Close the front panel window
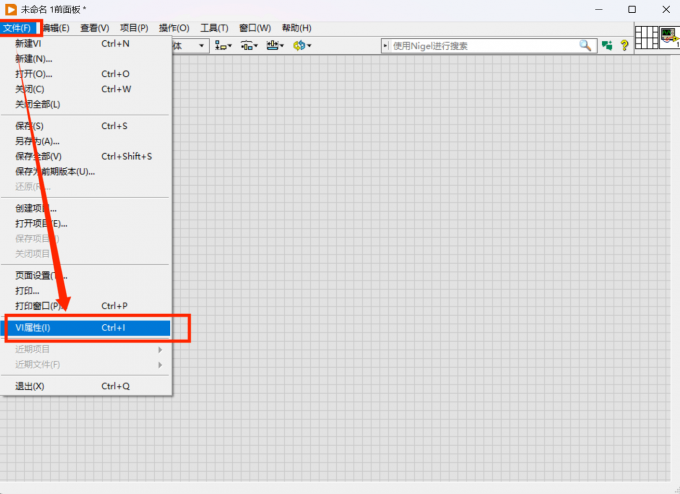 [666, 10]
